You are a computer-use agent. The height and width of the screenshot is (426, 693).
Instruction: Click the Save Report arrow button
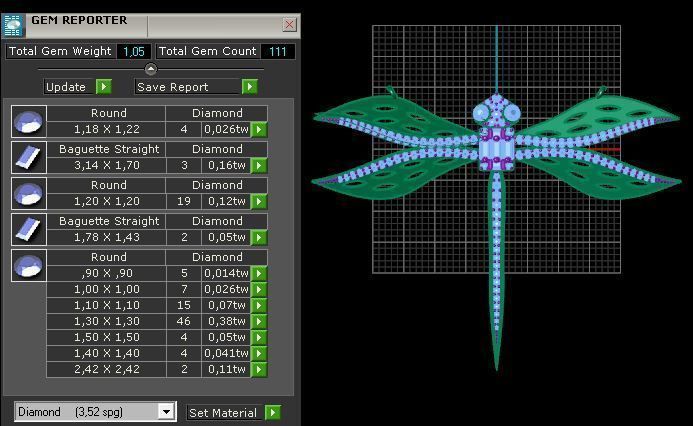(x=249, y=87)
